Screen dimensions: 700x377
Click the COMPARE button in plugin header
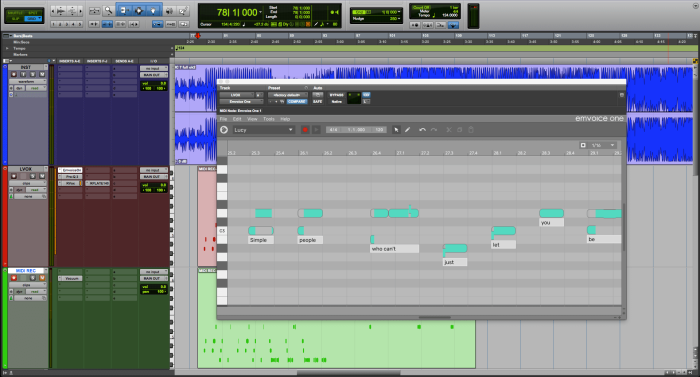point(296,101)
